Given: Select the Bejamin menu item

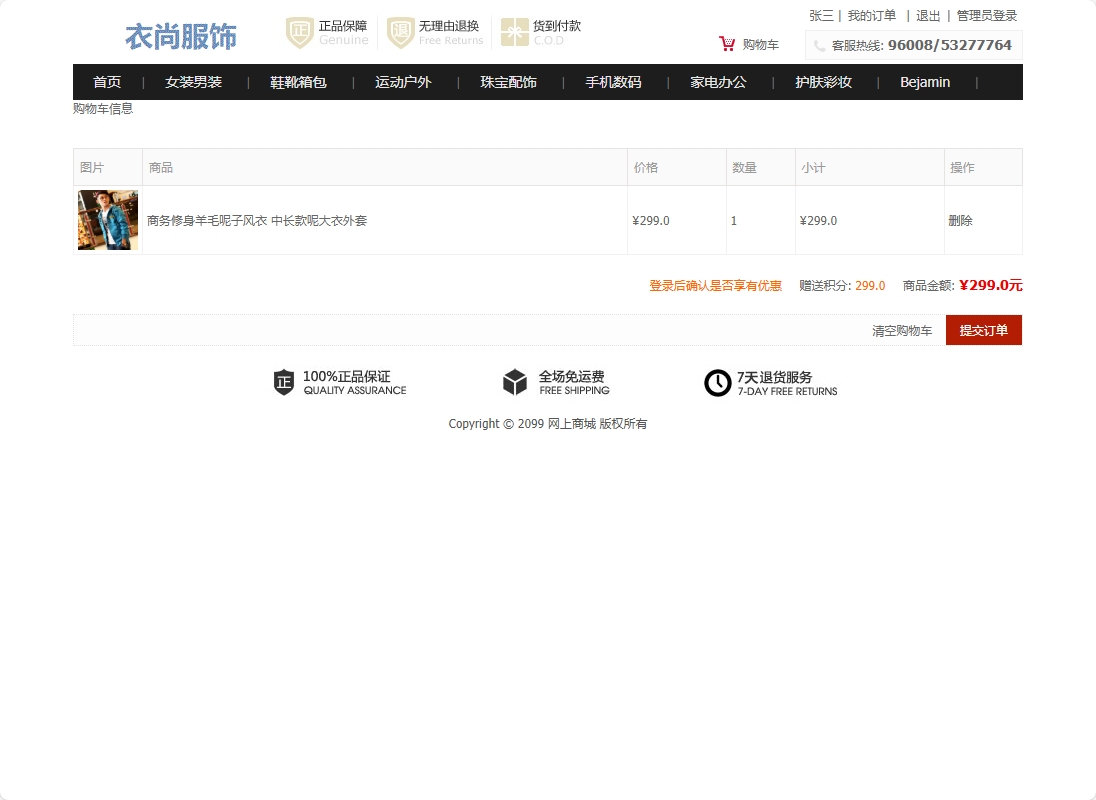Looking at the screenshot, I should coord(925,82).
